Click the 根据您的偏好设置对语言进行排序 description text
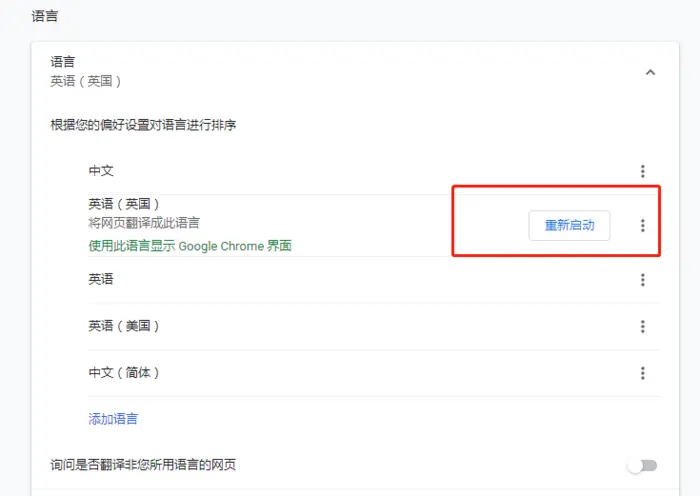700x496 pixels. tap(144, 125)
